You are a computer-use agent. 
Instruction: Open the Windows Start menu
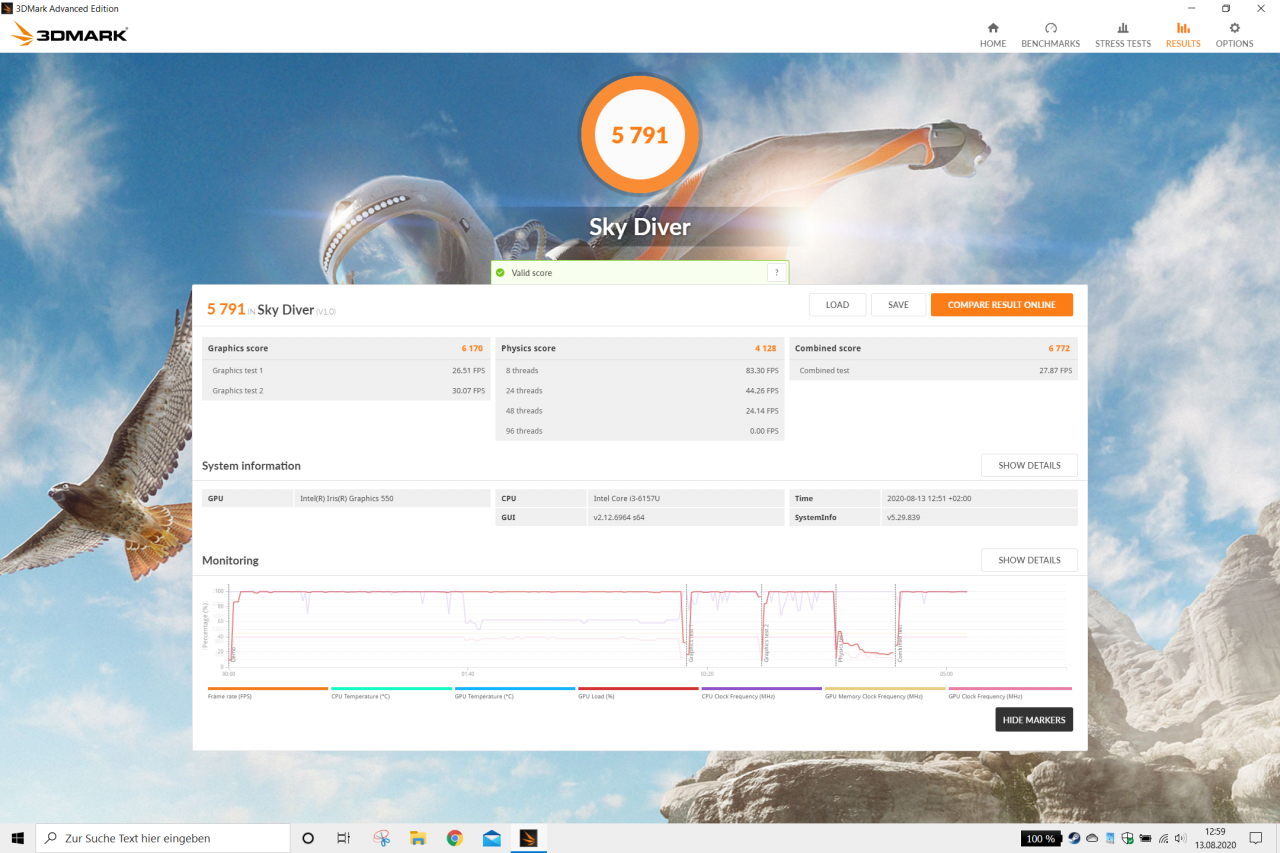point(17,838)
